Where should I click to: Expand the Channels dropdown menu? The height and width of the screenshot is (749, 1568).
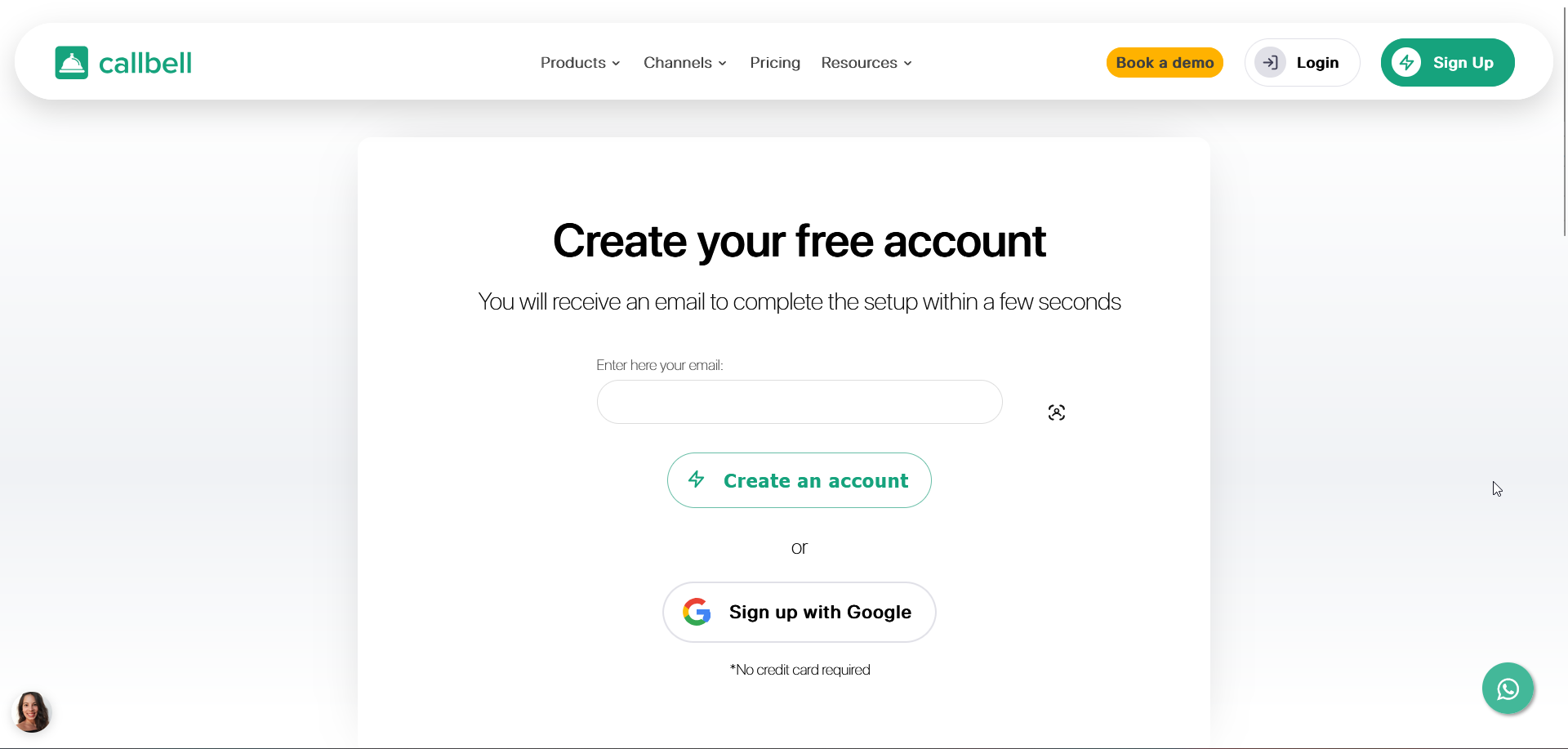(684, 63)
